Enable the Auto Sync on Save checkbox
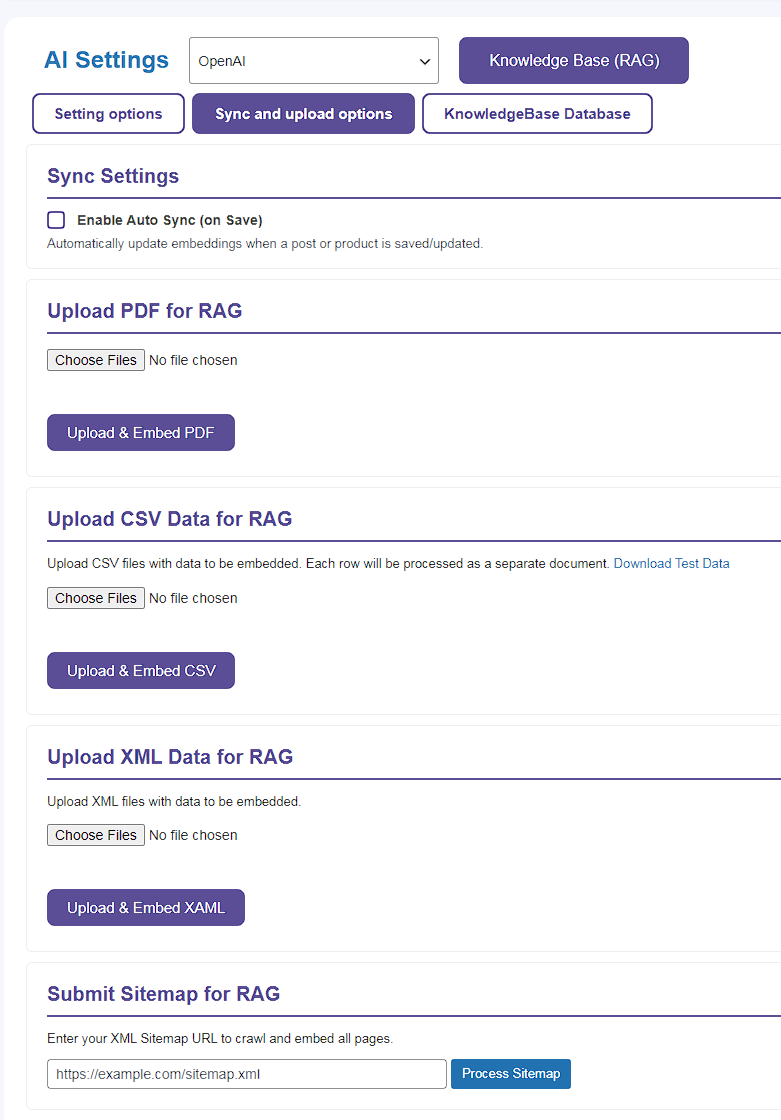The height and width of the screenshot is (1120, 781). pos(56,220)
